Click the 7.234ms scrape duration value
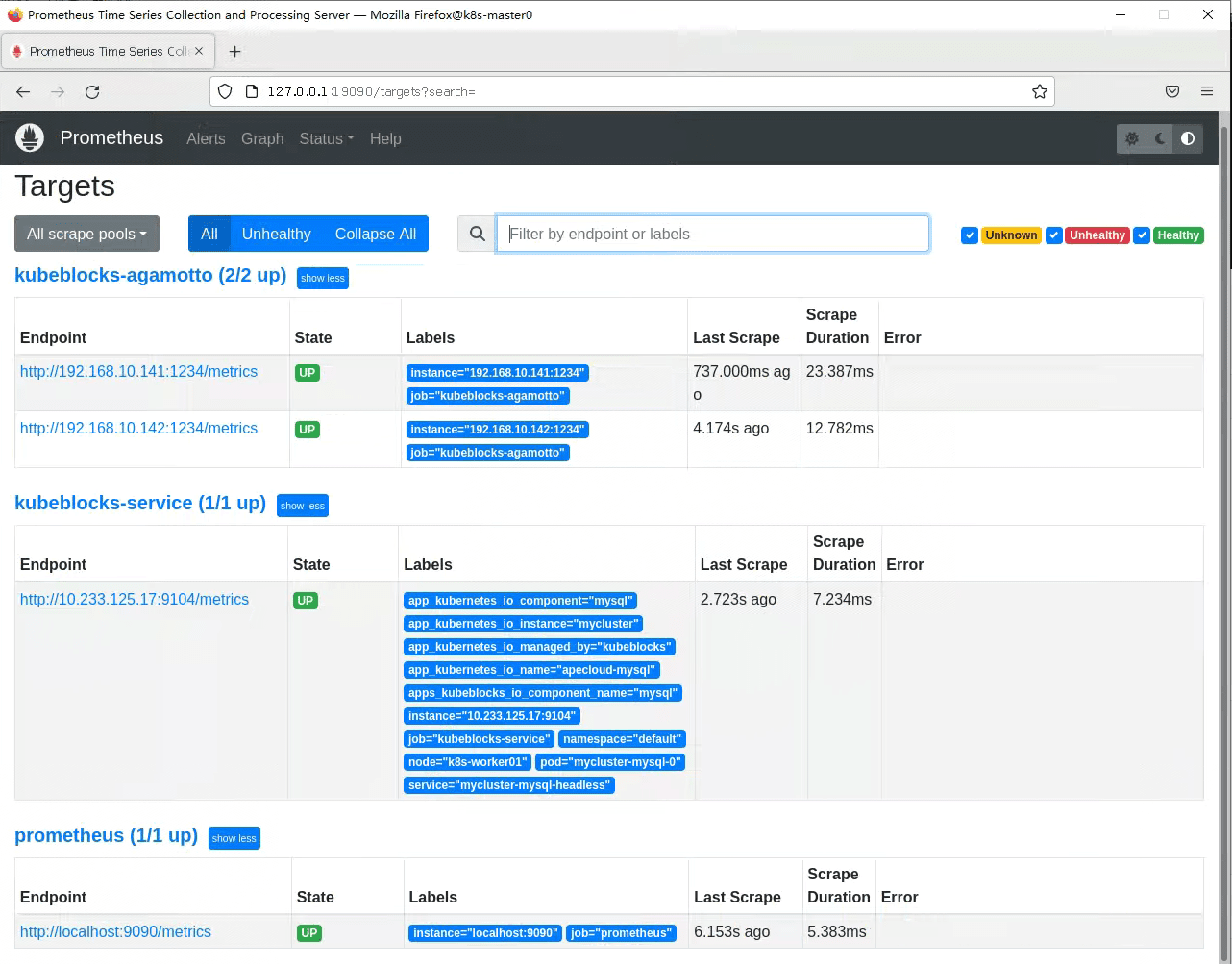The image size is (1232, 964). [842, 599]
